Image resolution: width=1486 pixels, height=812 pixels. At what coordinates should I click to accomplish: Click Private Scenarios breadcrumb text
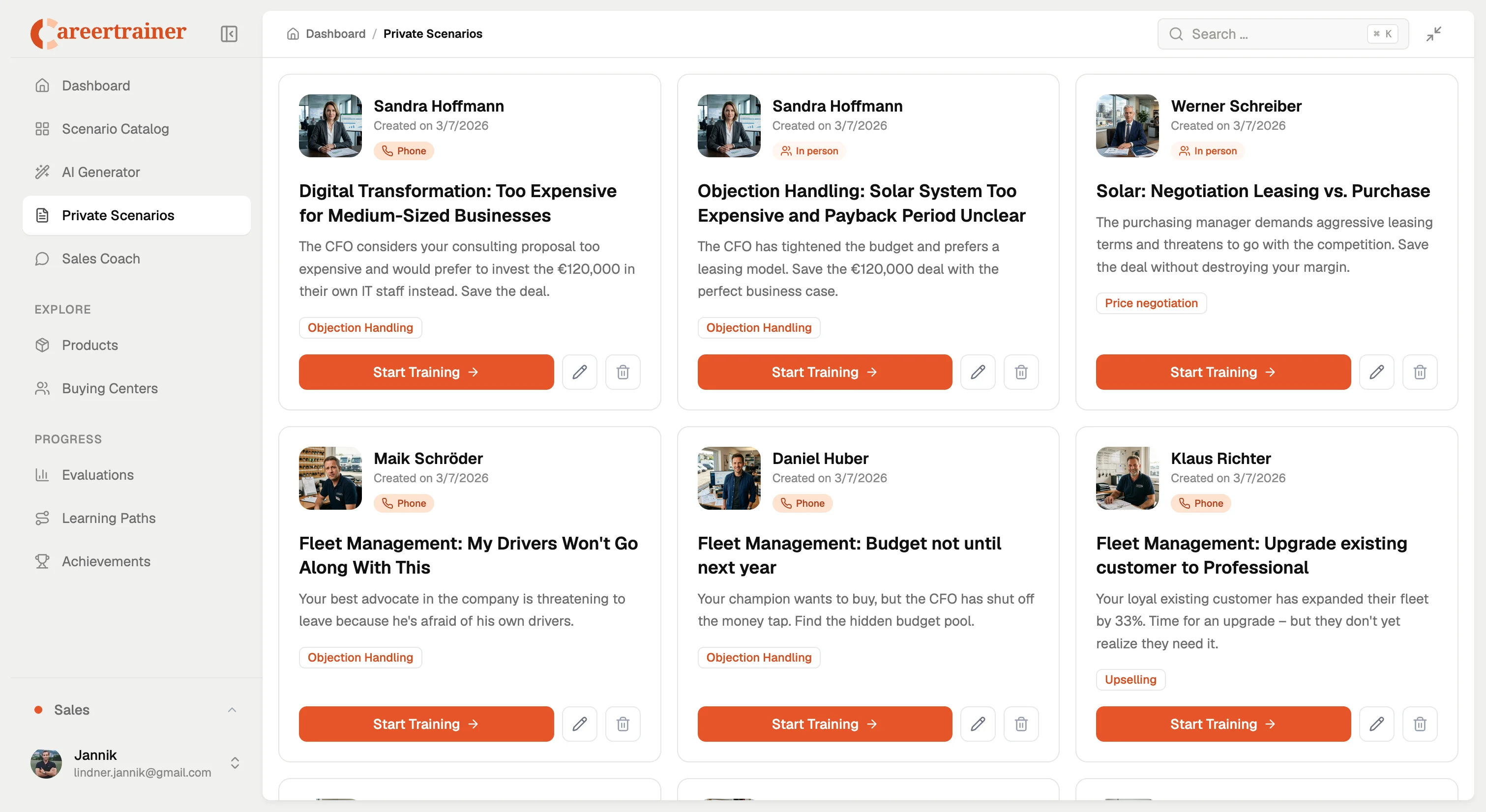433,34
